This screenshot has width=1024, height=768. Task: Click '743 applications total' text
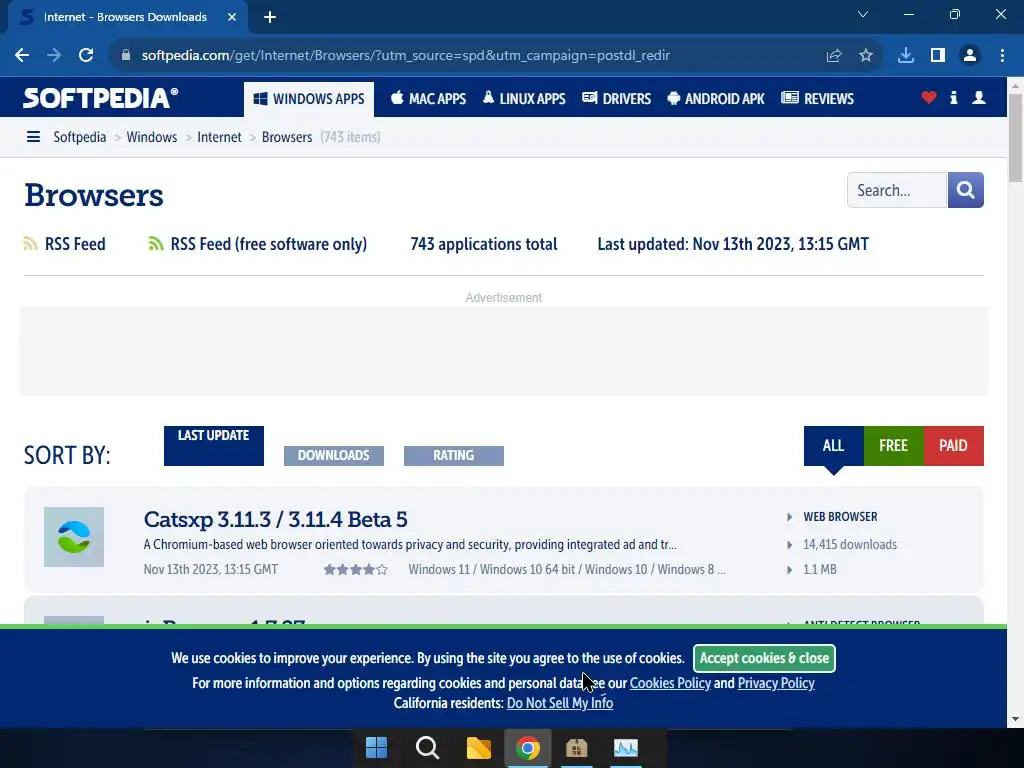pos(484,244)
